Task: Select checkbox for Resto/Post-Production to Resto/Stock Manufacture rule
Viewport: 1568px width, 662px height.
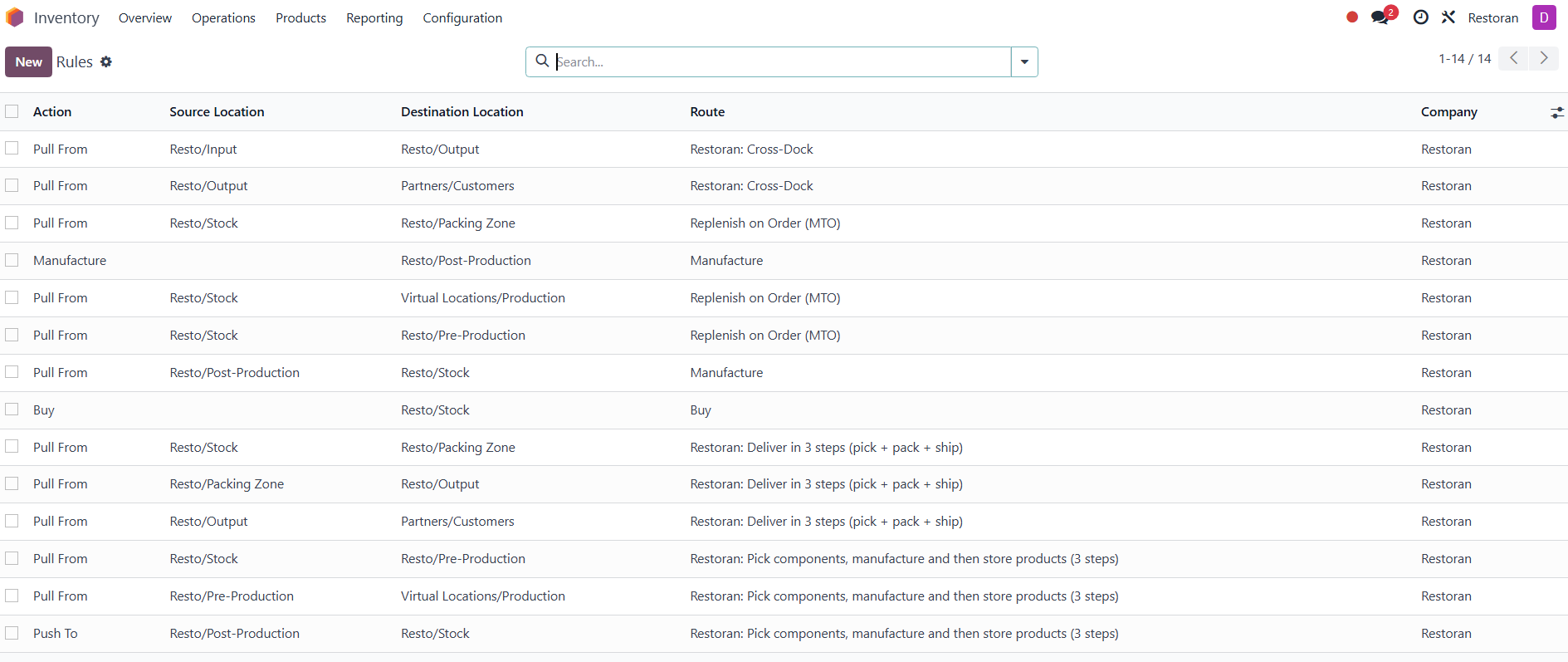Action: click(x=12, y=372)
